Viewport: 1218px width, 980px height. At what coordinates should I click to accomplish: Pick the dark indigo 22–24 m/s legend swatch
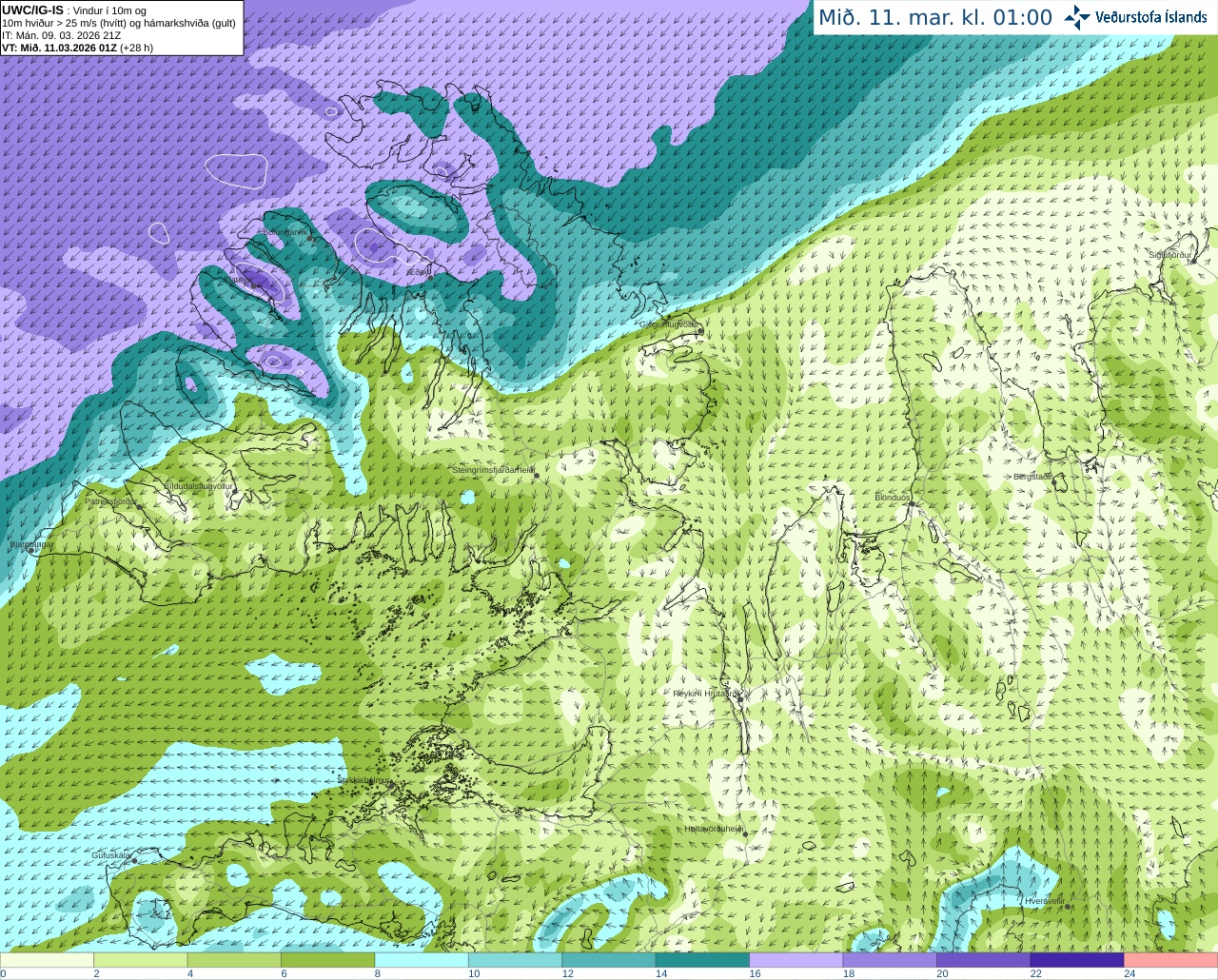pyautogui.click(x=1077, y=960)
